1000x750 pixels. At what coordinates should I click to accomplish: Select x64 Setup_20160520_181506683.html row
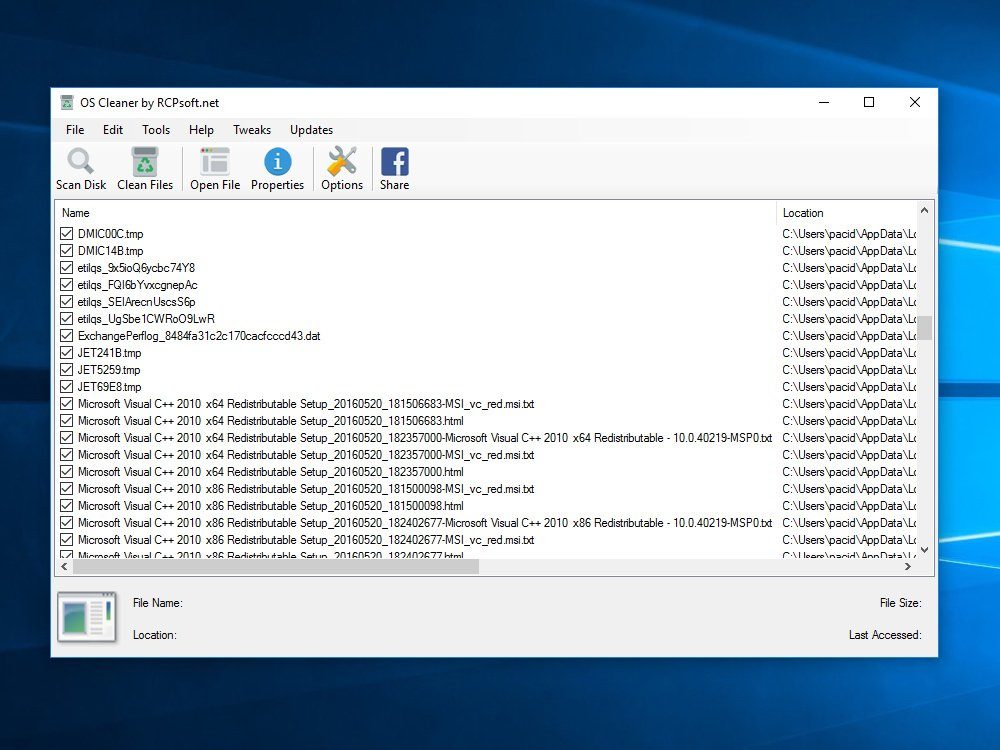270,421
